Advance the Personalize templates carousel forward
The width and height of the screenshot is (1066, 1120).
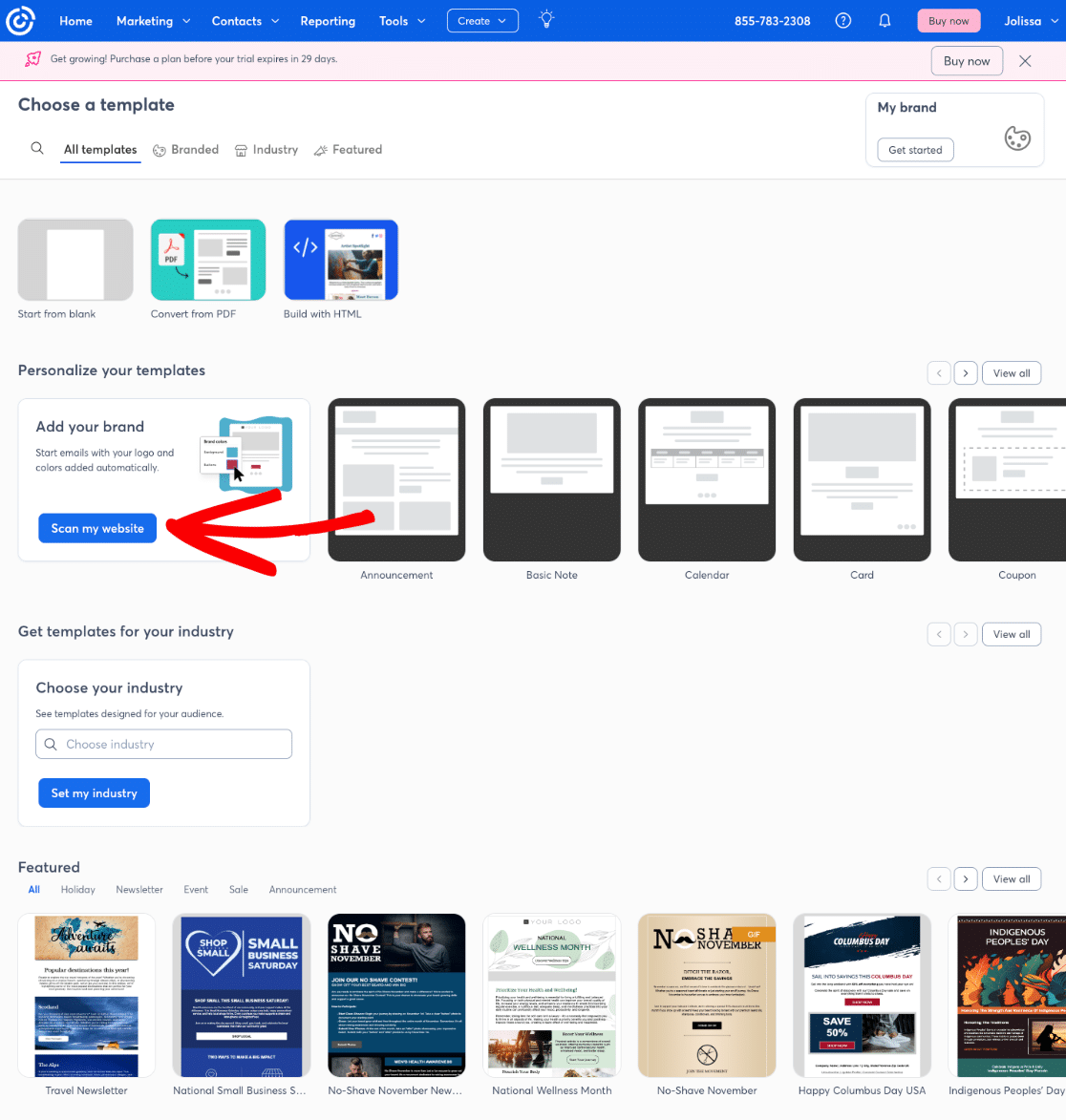[966, 372]
